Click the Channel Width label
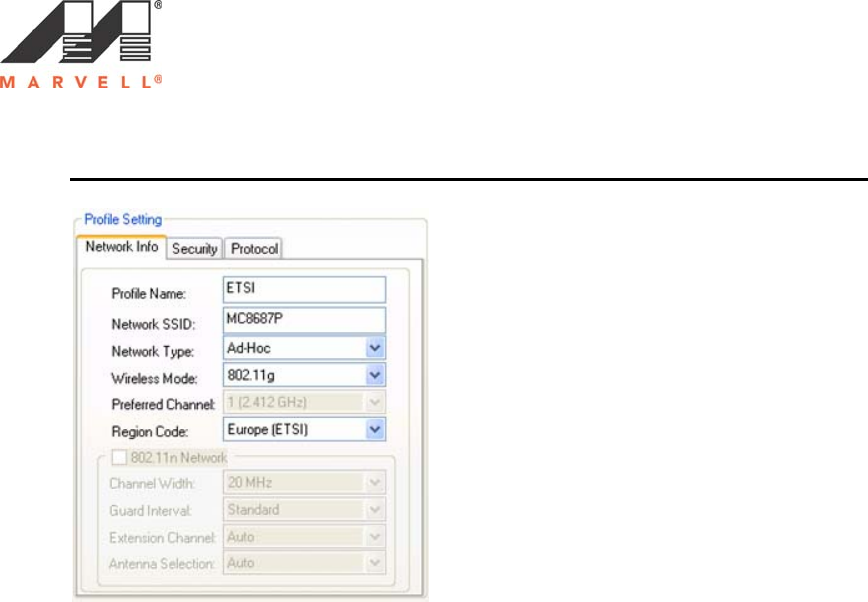The height and width of the screenshot is (602, 868). [152, 483]
